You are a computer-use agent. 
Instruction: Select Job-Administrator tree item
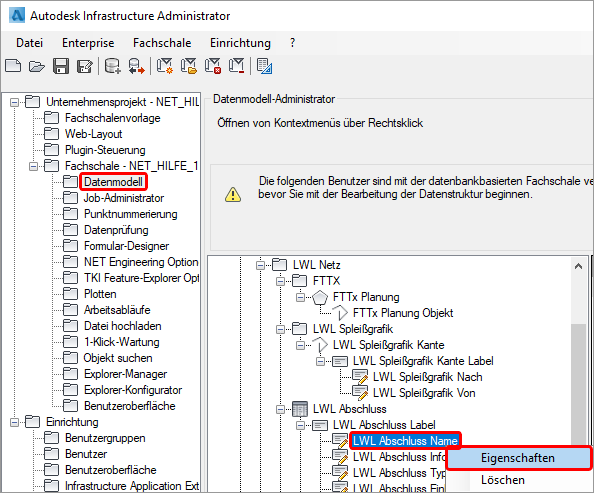tap(123, 198)
